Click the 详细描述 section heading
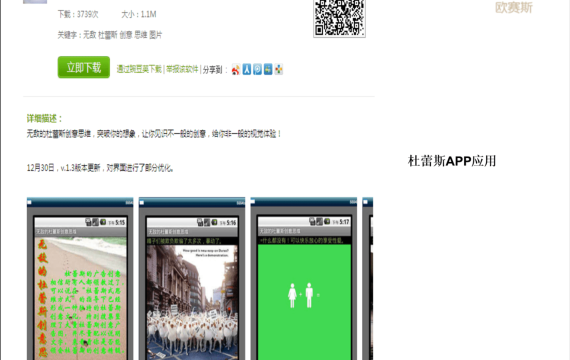570x360 pixels. click(44, 119)
